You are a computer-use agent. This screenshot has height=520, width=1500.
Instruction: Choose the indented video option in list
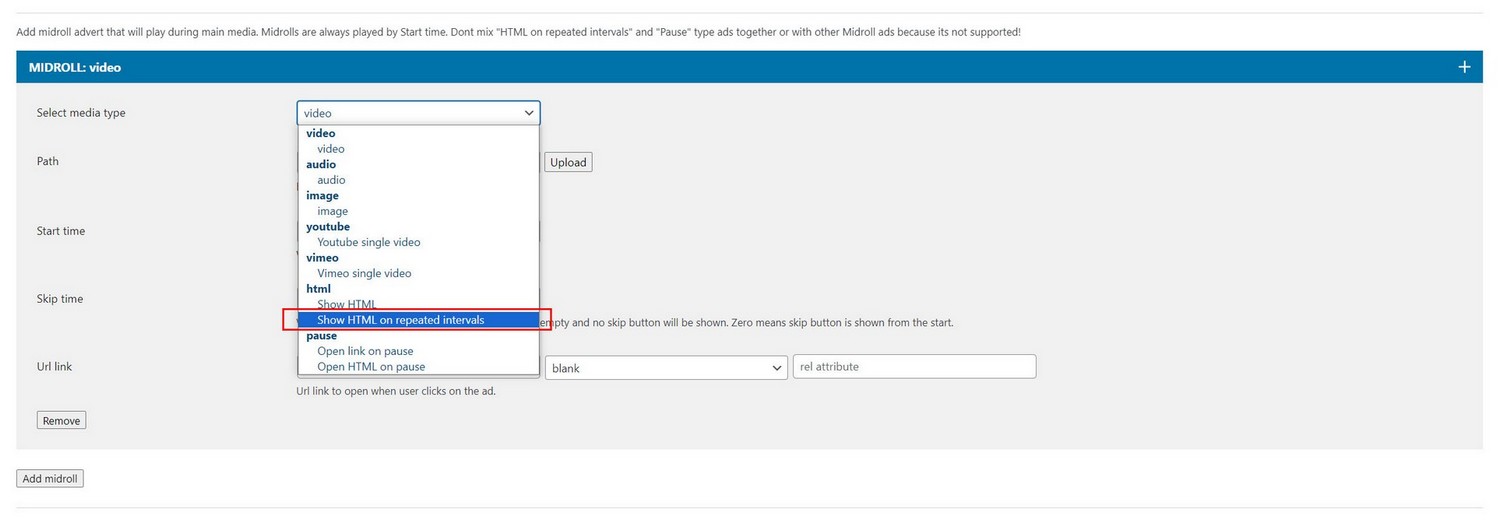click(x=331, y=149)
